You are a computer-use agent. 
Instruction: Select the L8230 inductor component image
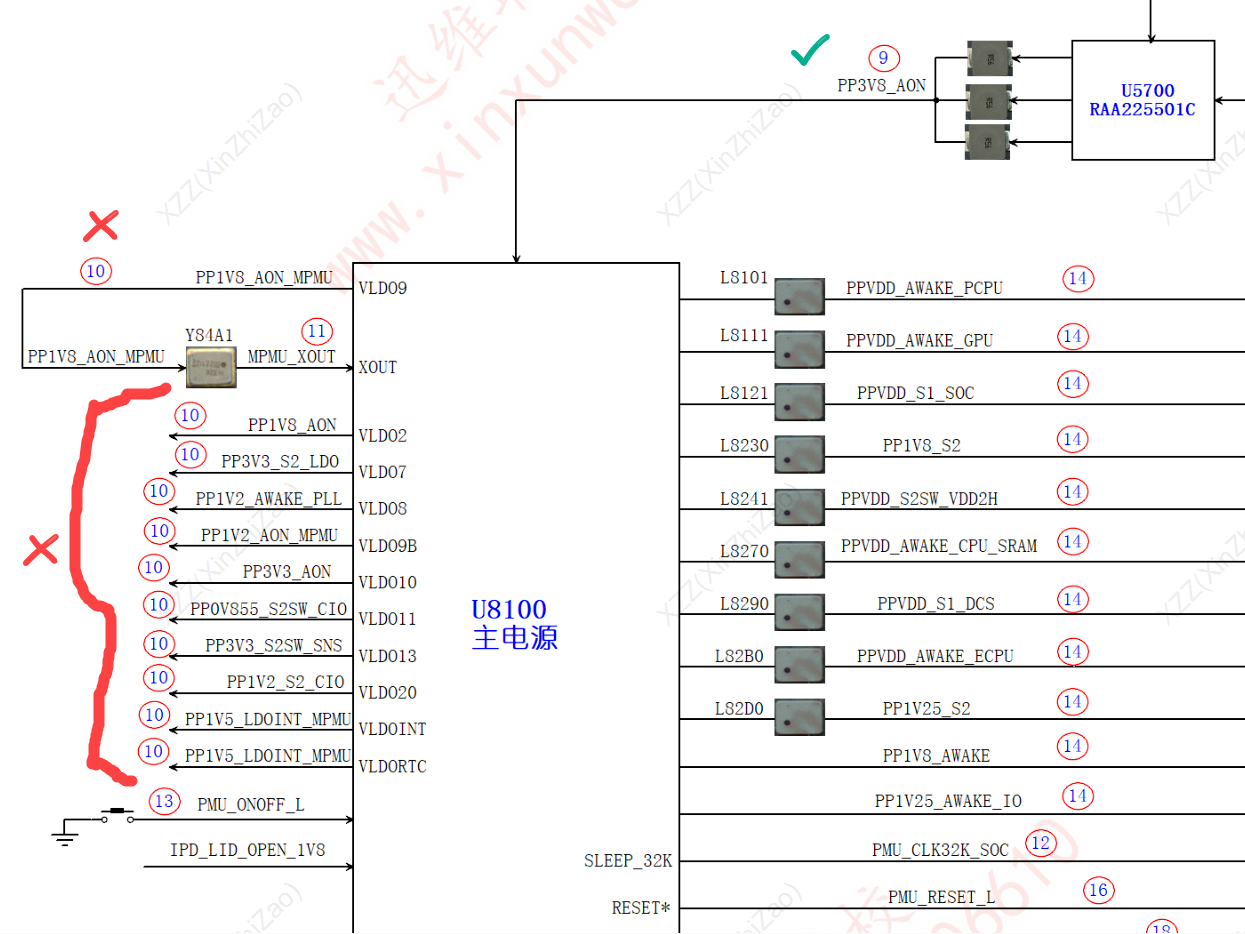pos(799,455)
